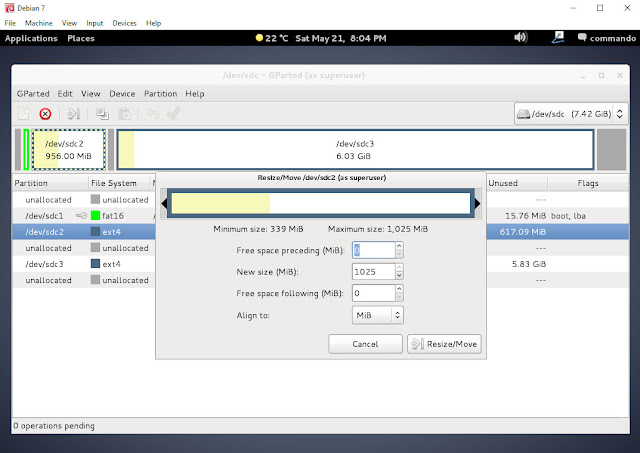This screenshot has height=453, width=640.
Task: Open the VirtualBox Devices menu
Action: (x=124, y=23)
